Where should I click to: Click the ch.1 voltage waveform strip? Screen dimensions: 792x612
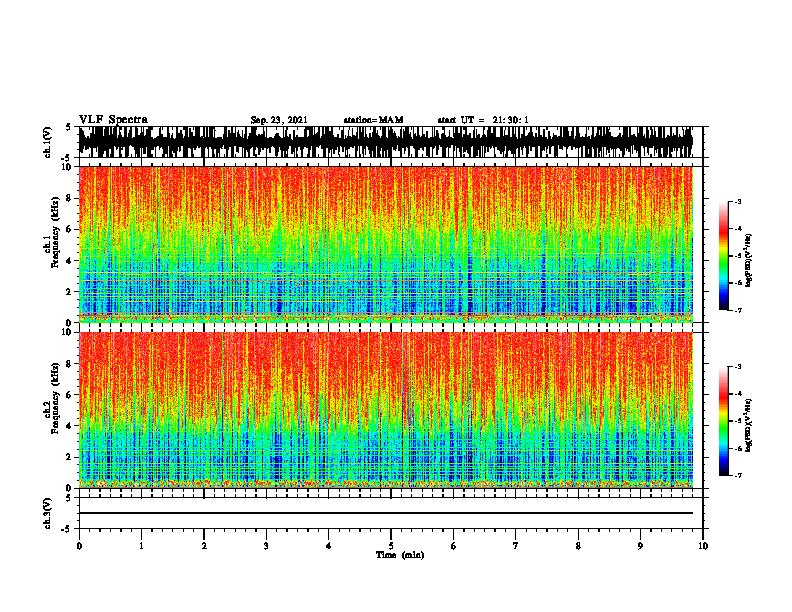coord(386,142)
